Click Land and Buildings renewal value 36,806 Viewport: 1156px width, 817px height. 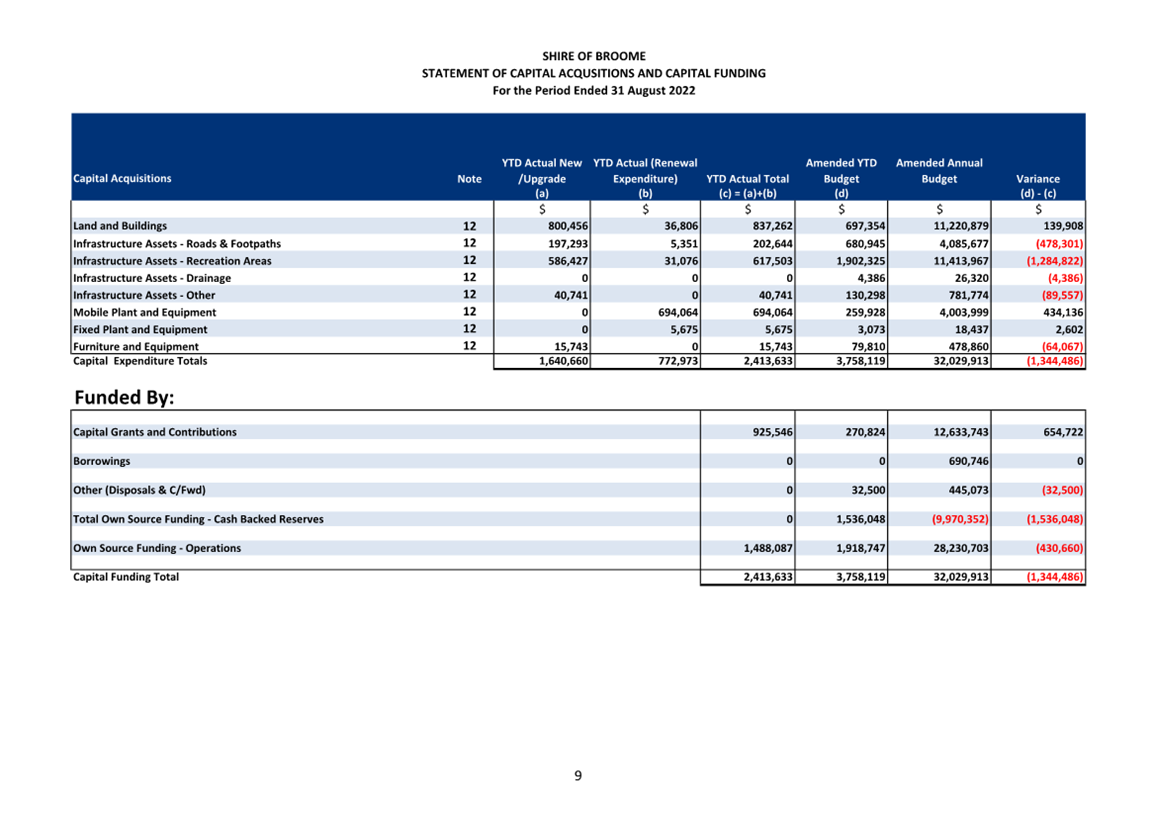click(681, 226)
